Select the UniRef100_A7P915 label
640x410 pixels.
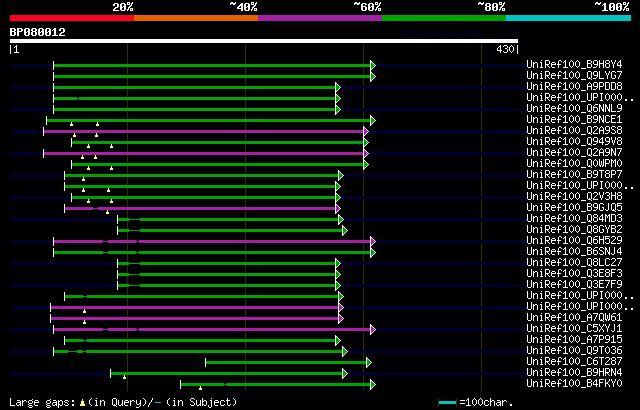[x=574, y=340]
